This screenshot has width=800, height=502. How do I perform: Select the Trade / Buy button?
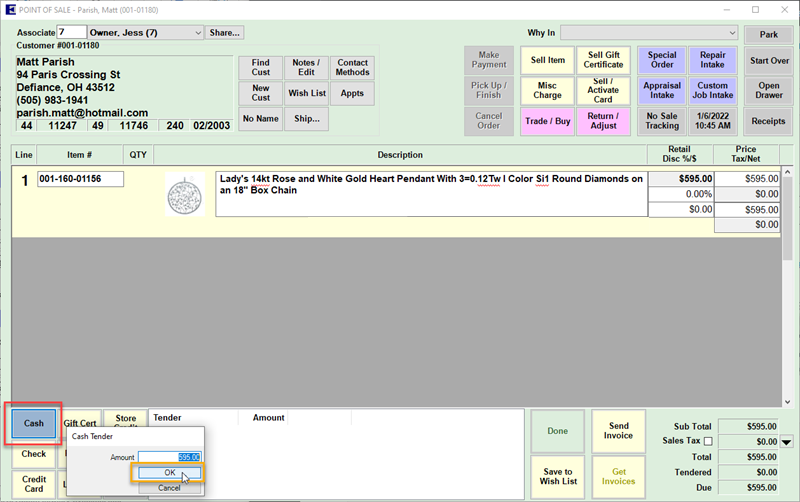point(546,121)
